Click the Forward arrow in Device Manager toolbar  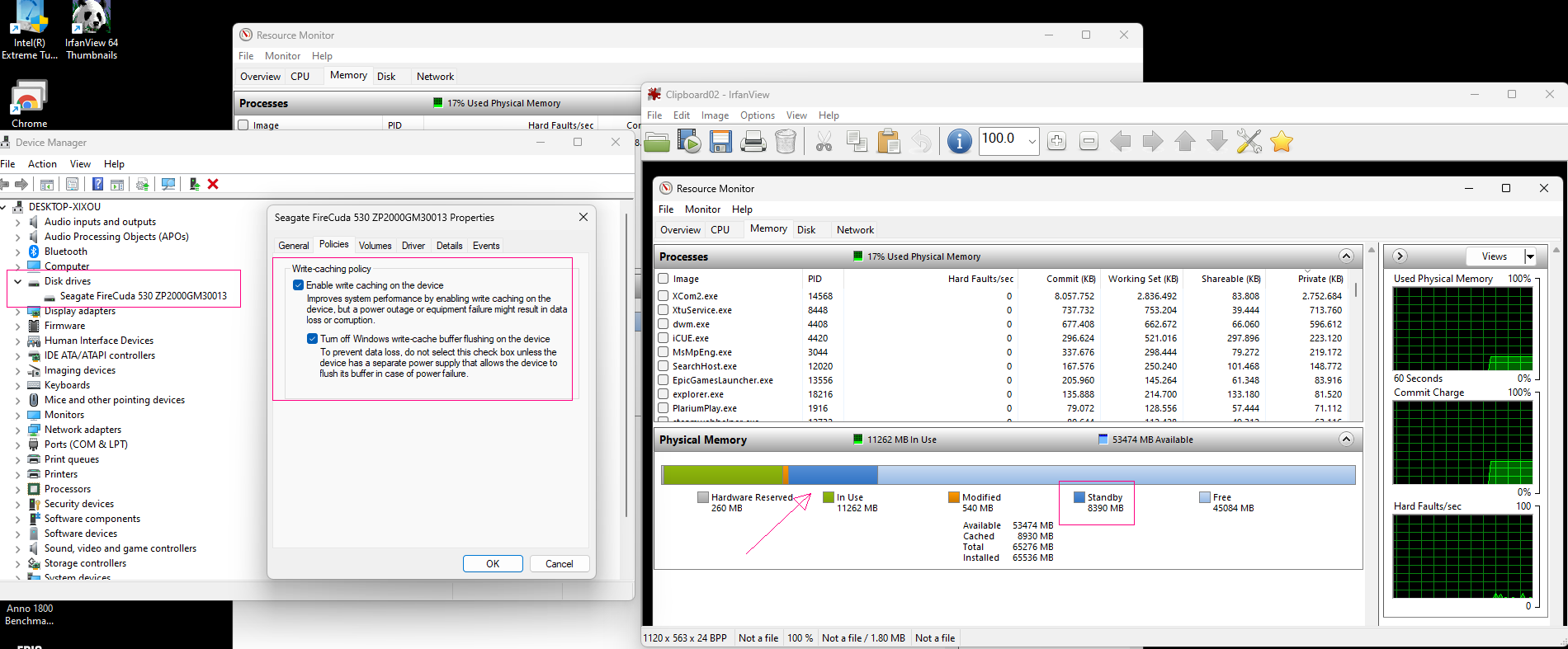pyautogui.click(x=21, y=184)
